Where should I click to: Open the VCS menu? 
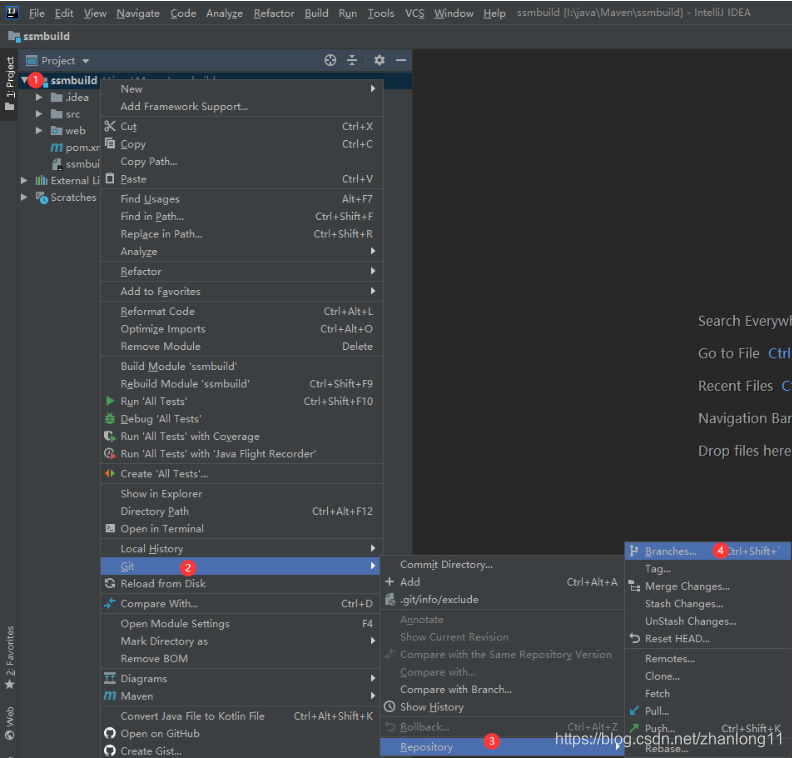click(415, 13)
